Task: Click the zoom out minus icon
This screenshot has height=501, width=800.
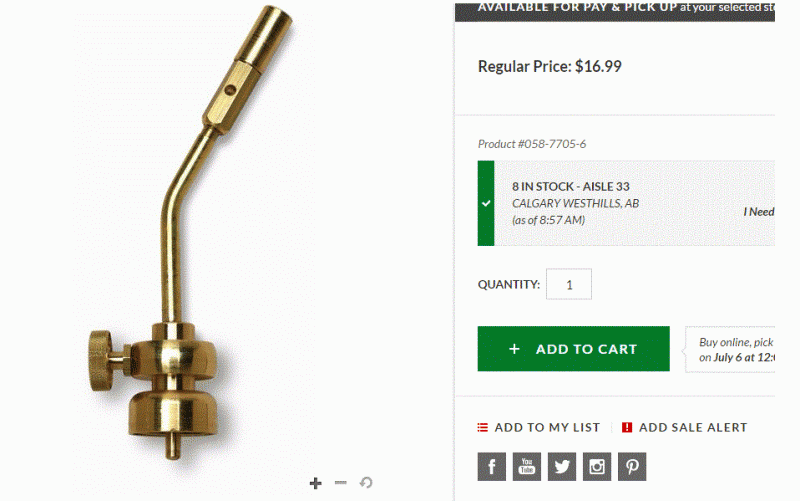Action: [340, 482]
